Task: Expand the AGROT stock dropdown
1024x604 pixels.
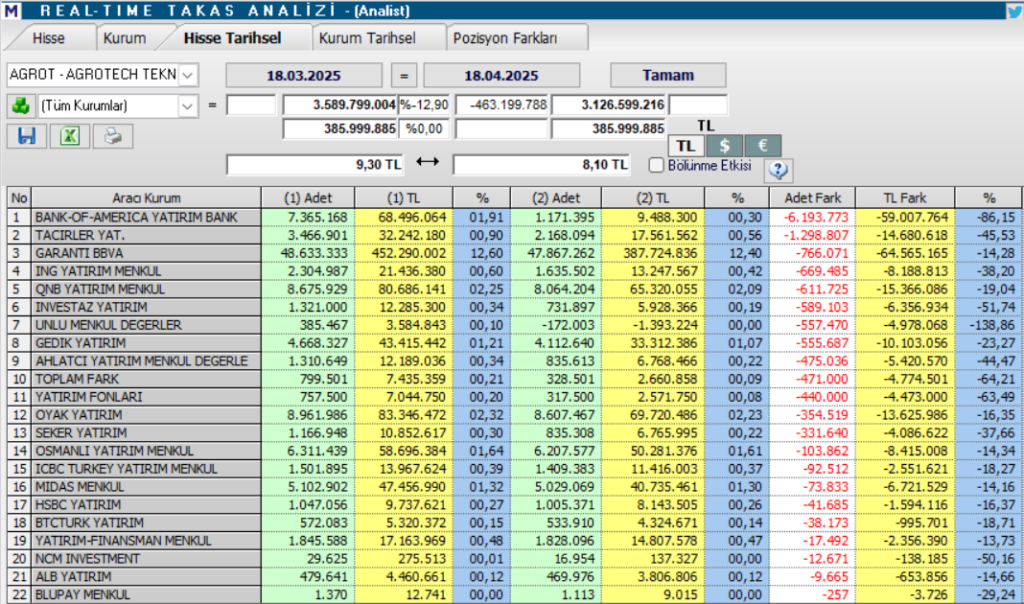Action: point(187,75)
